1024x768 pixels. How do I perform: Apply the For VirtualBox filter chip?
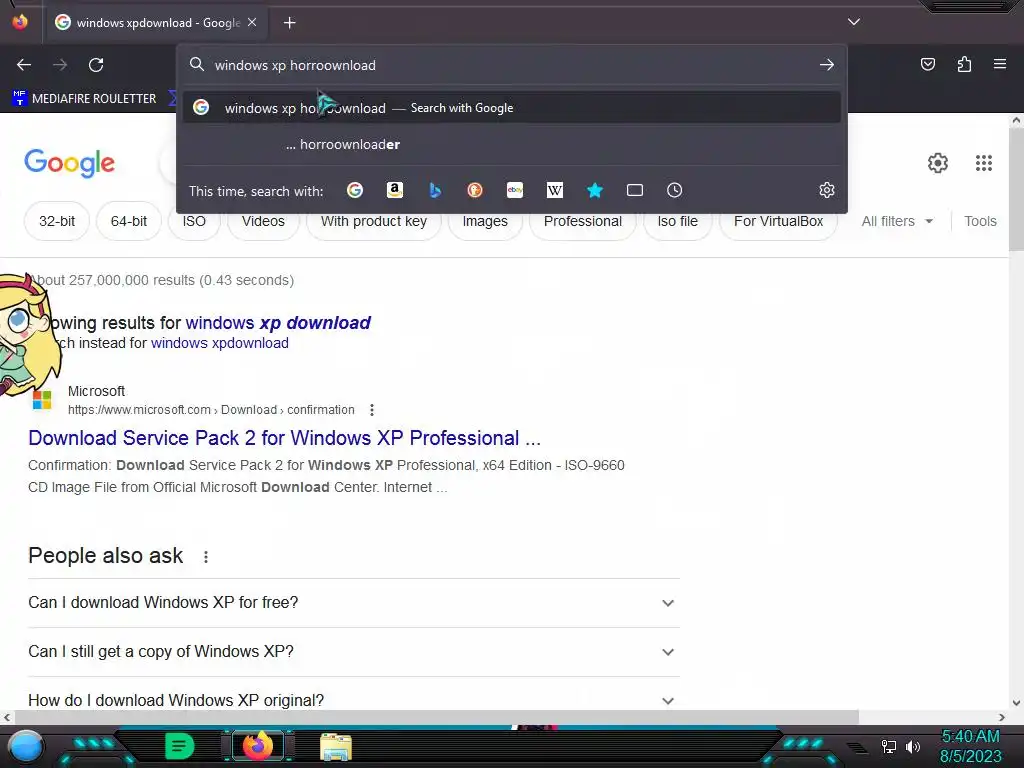click(778, 221)
